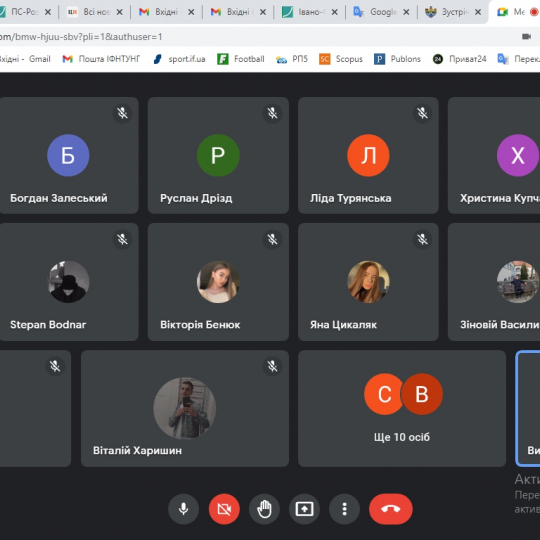The width and height of the screenshot is (540, 540).
Task: Click muted mic icon on Stepan Bodnar tile
Action: 122,239
